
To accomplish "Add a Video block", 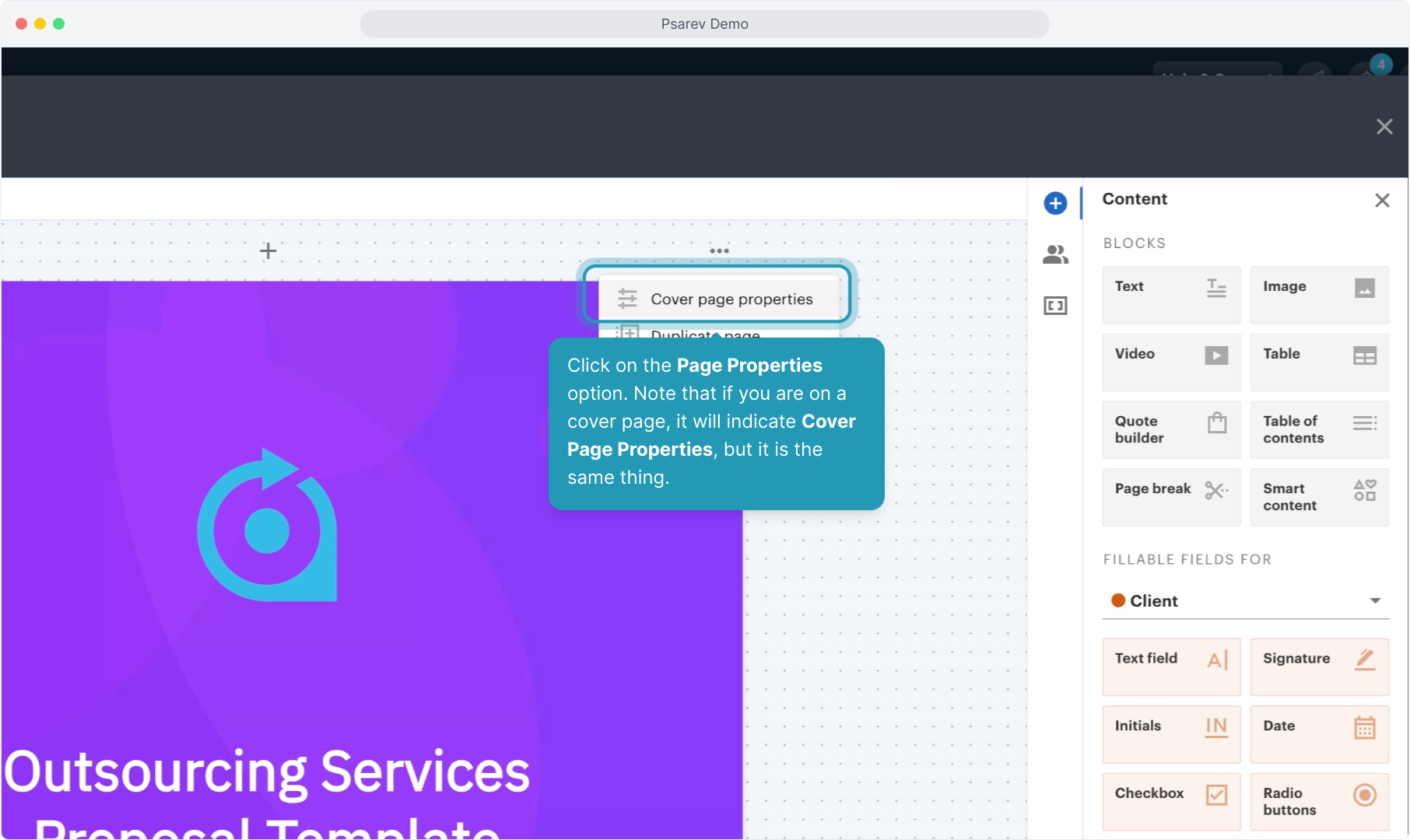I will pyautogui.click(x=1170, y=362).
